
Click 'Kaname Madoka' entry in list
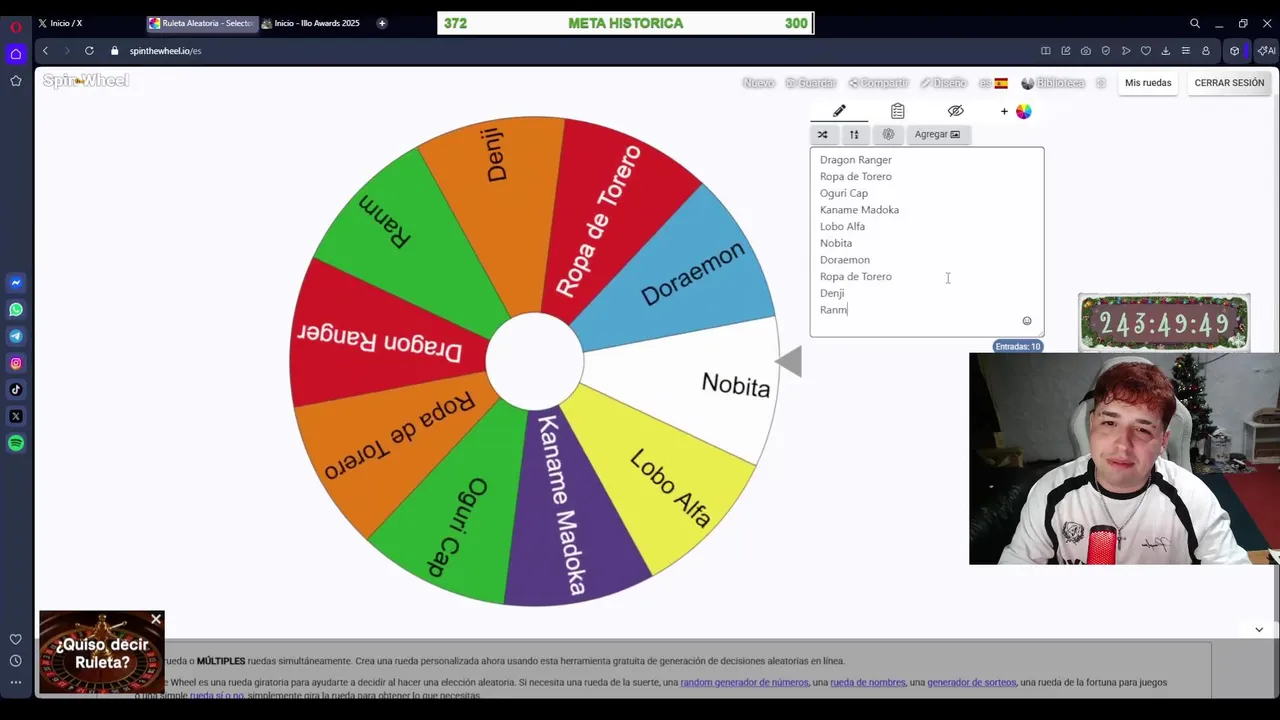pyautogui.click(x=859, y=210)
